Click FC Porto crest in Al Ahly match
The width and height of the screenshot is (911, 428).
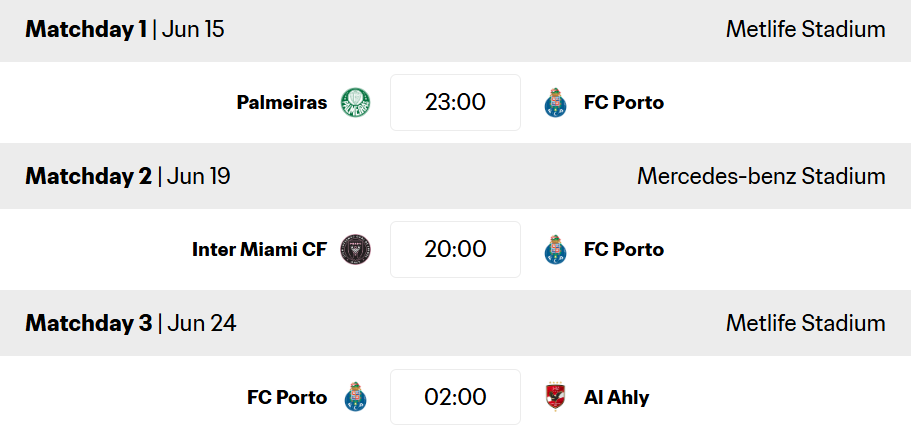(x=355, y=397)
